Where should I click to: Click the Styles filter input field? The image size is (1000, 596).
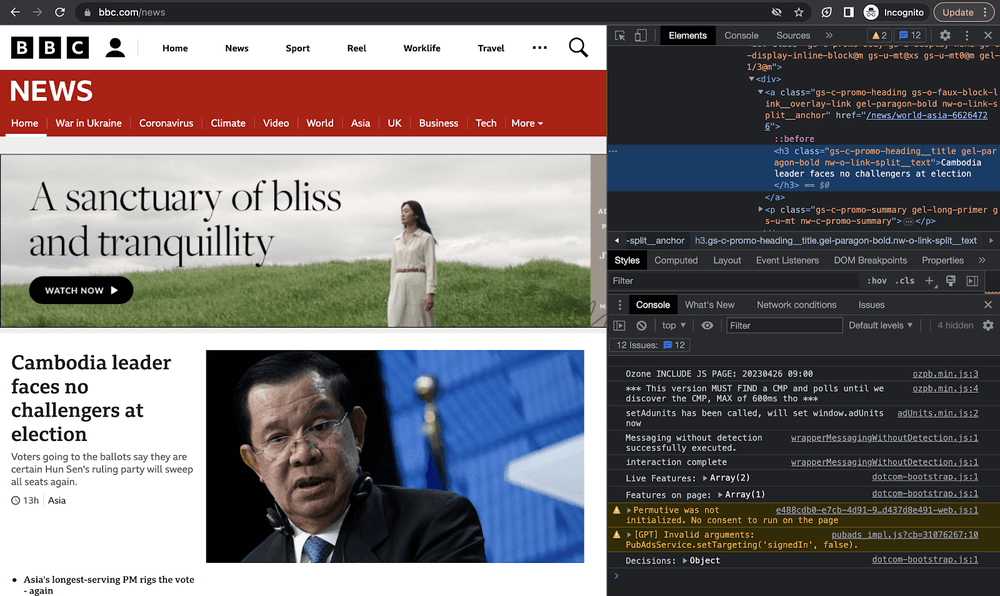click(733, 280)
